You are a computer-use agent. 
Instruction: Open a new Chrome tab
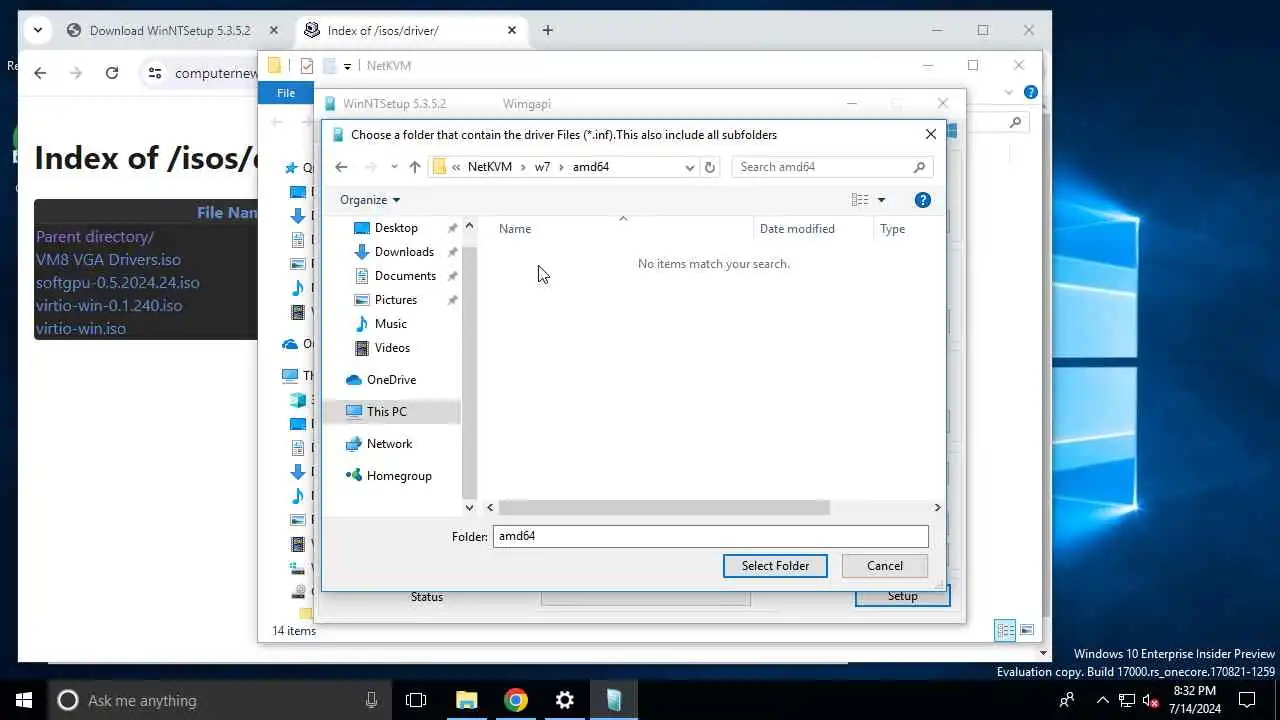[547, 30]
